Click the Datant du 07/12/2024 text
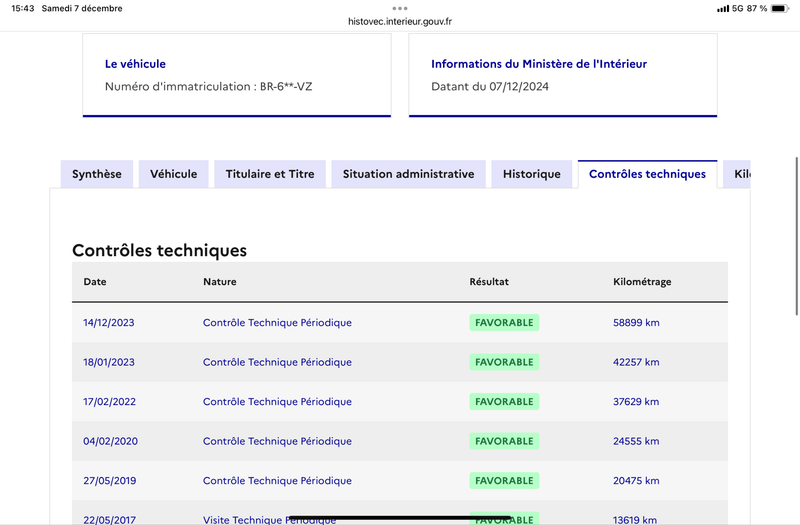 point(490,86)
